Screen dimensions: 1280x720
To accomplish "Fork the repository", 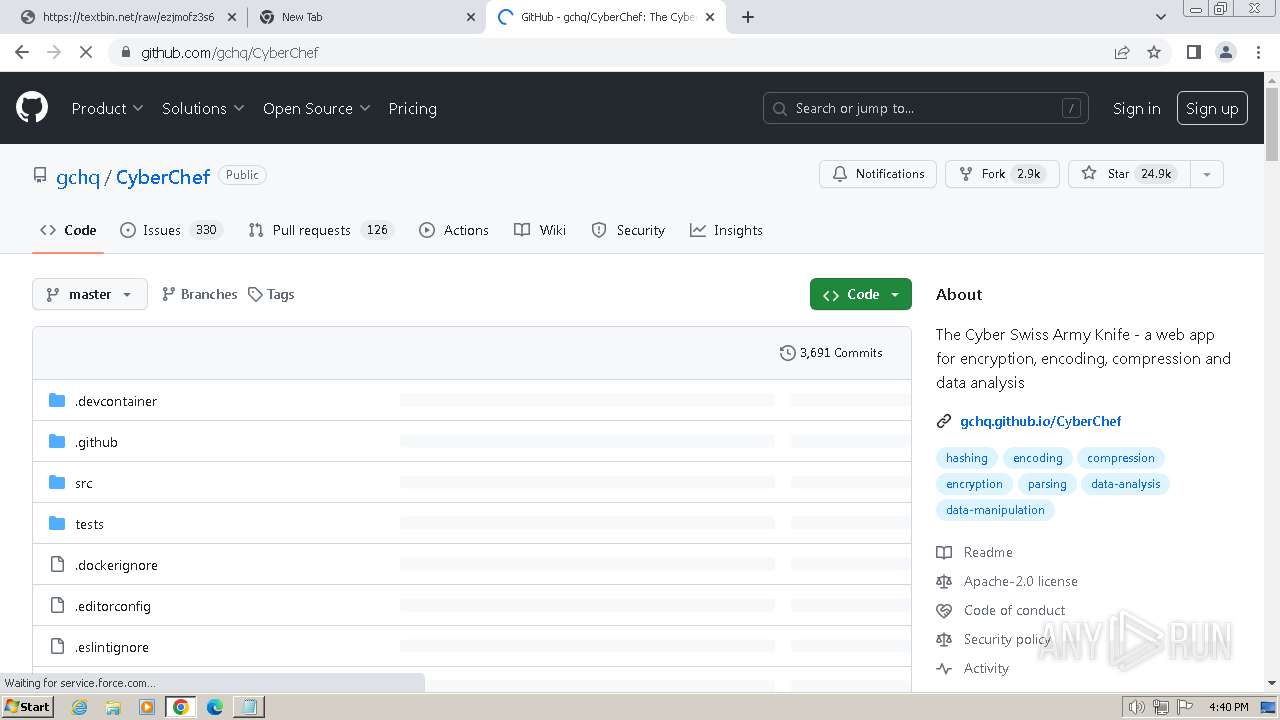I will point(1002,174).
